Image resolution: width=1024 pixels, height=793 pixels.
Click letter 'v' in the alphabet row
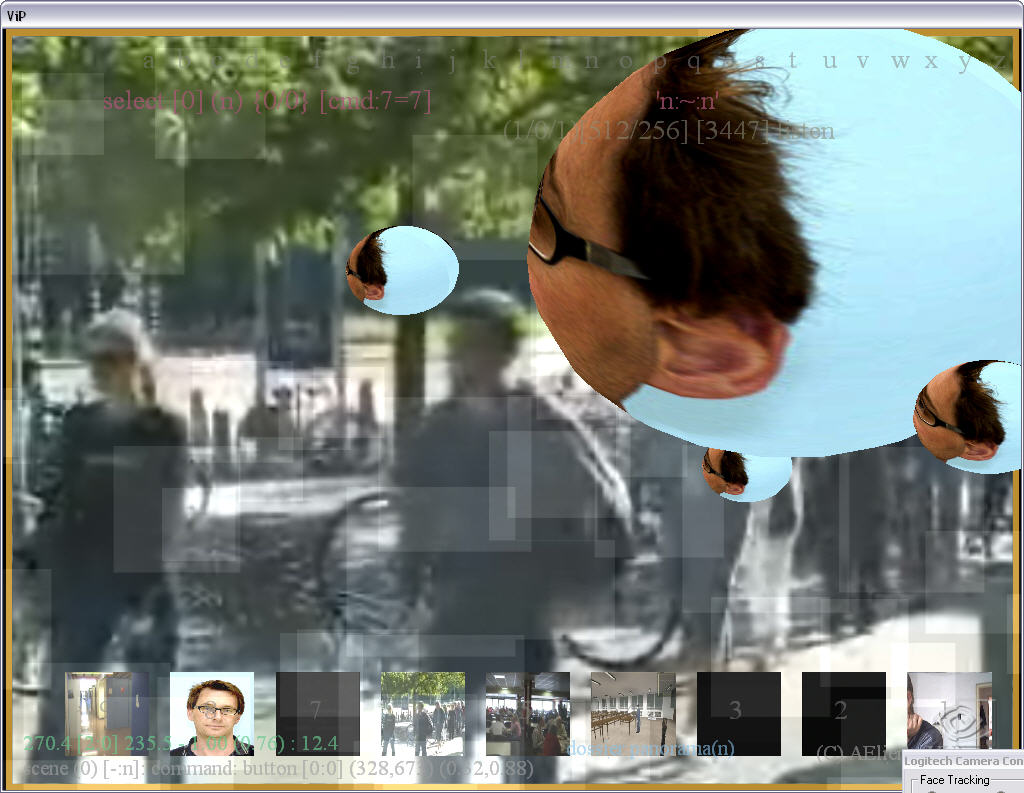click(863, 61)
